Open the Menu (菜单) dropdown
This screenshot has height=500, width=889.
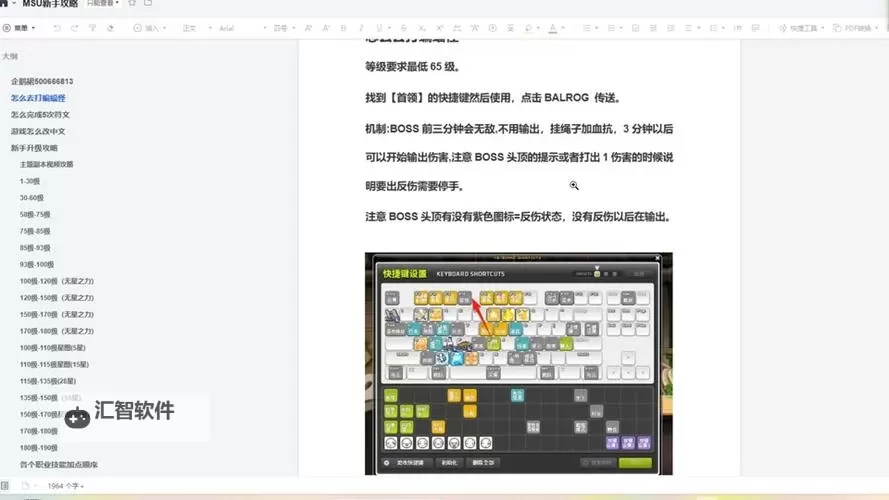tap(20, 28)
